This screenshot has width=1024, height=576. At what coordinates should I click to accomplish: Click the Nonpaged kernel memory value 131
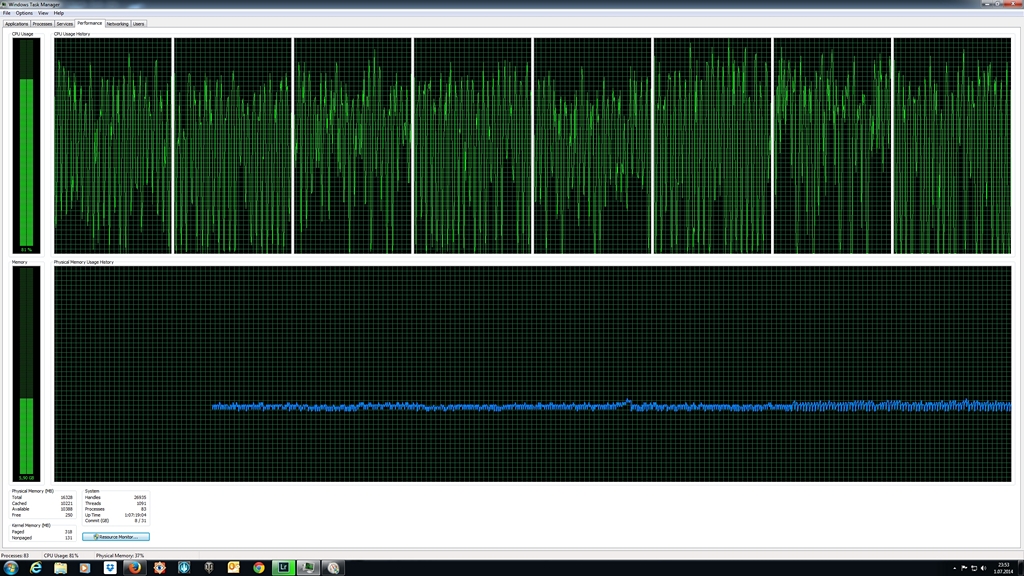coord(69,538)
